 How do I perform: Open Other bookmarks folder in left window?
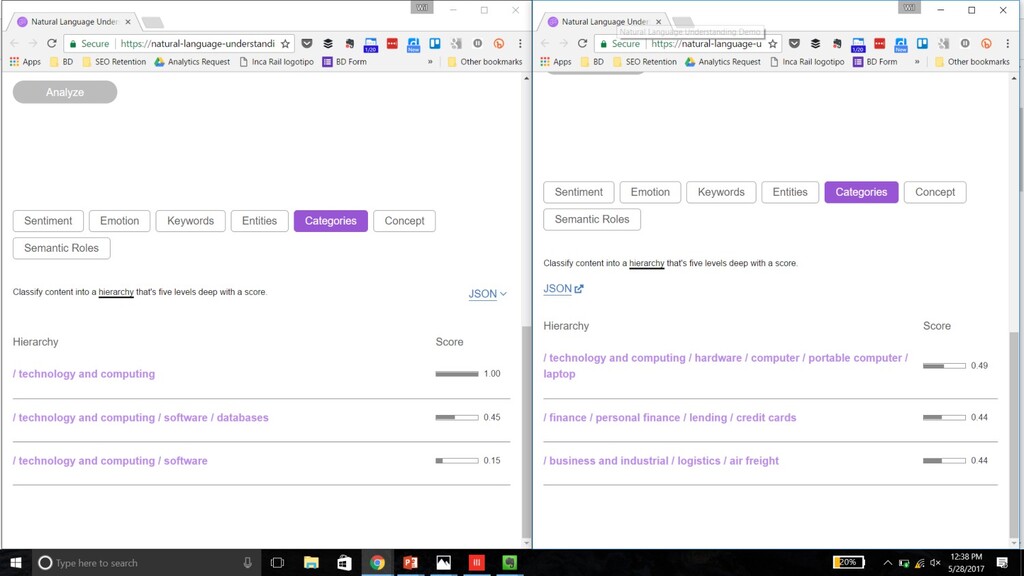485,62
